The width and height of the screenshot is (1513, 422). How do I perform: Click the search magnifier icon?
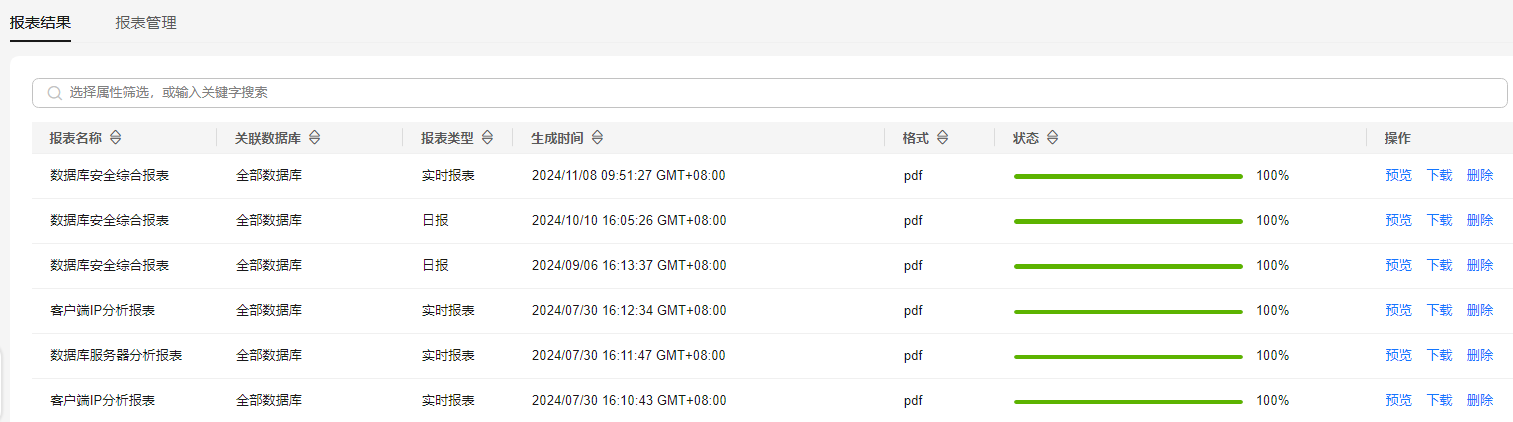point(55,93)
